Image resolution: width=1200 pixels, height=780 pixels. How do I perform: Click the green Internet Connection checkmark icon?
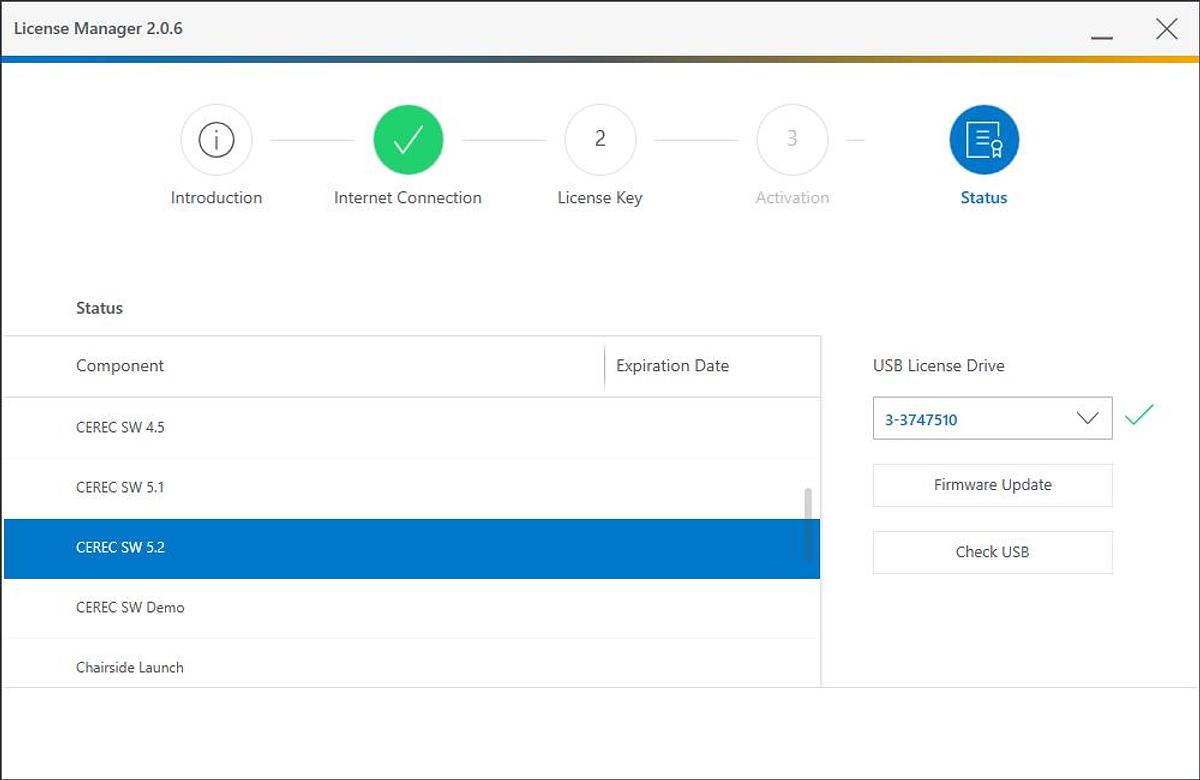[408, 140]
